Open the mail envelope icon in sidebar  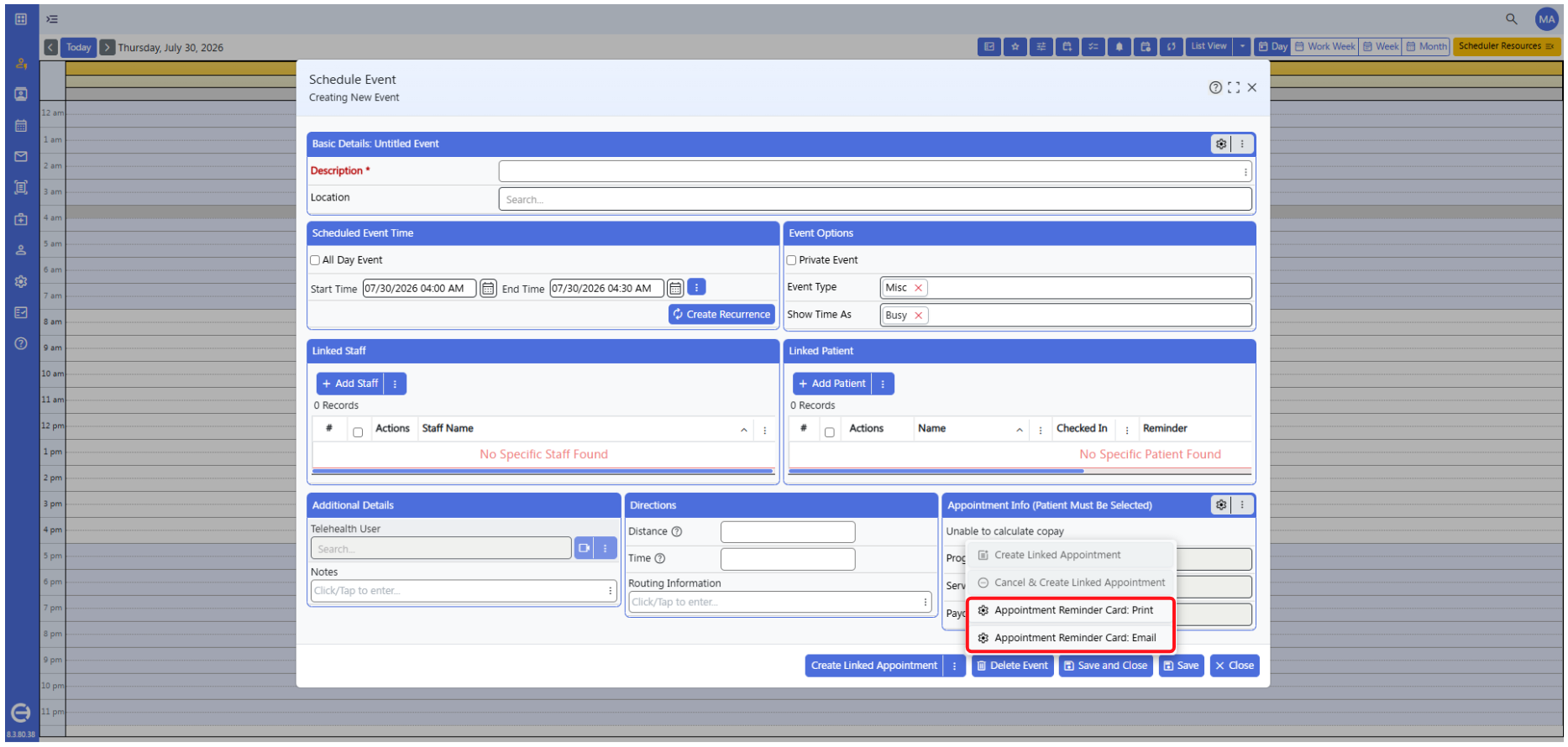click(x=21, y=157)
